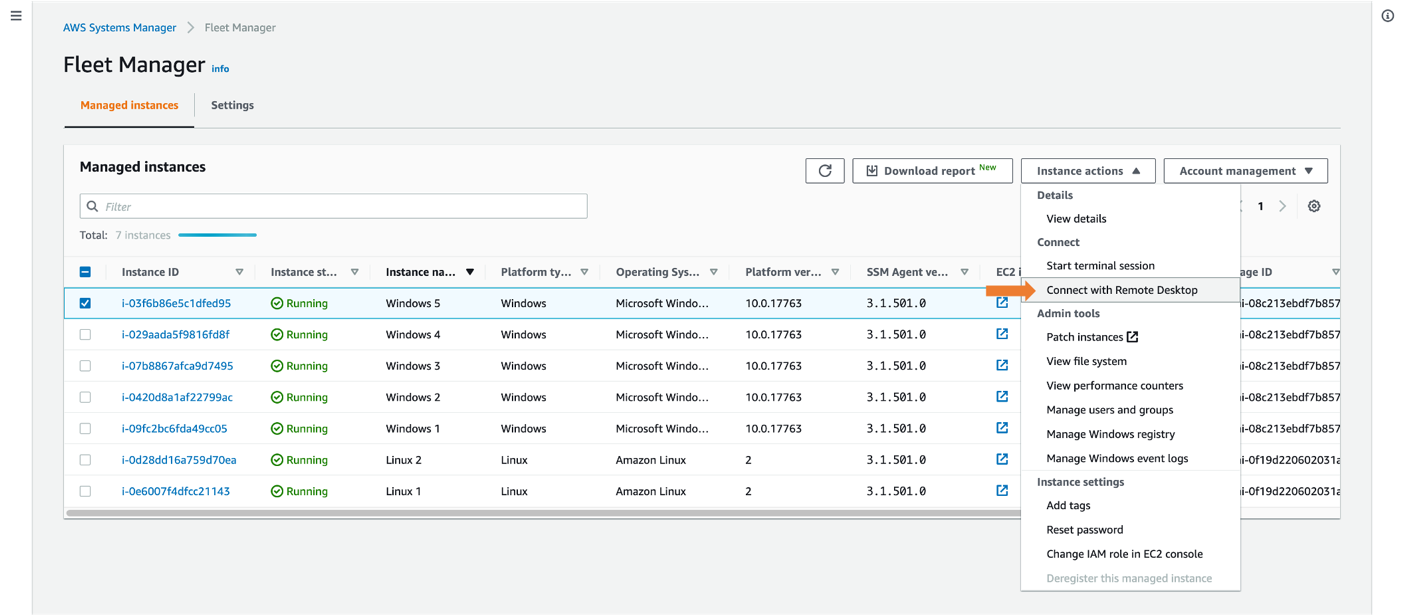Click the info icon in the top right corner
1404x615 pixels.
(x=1387, y=15)
